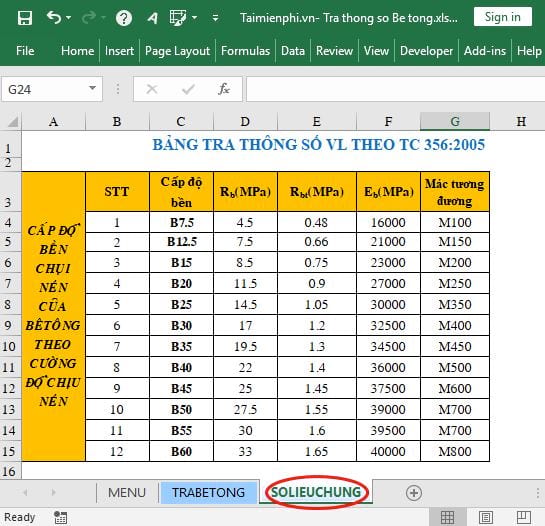The height and width of the screenshot is (526, 545).
Task: Open the Formulas tab
Action: 245,51
